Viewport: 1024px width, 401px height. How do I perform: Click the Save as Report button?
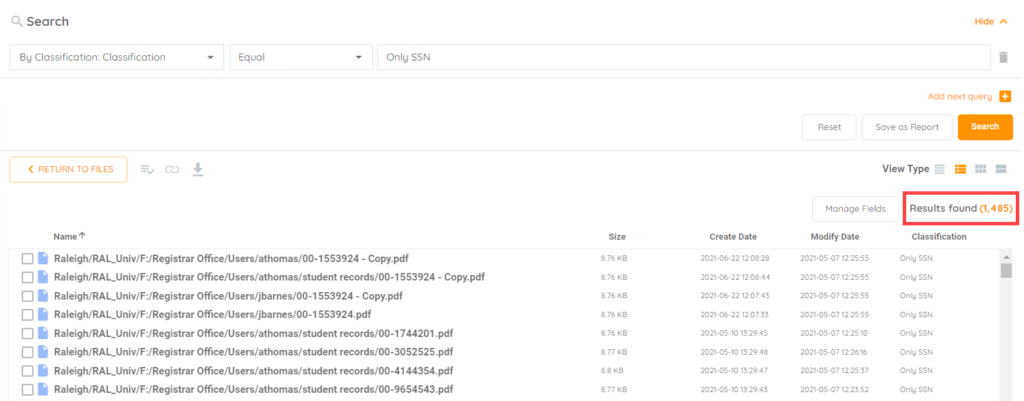click(x=906, y=127)
